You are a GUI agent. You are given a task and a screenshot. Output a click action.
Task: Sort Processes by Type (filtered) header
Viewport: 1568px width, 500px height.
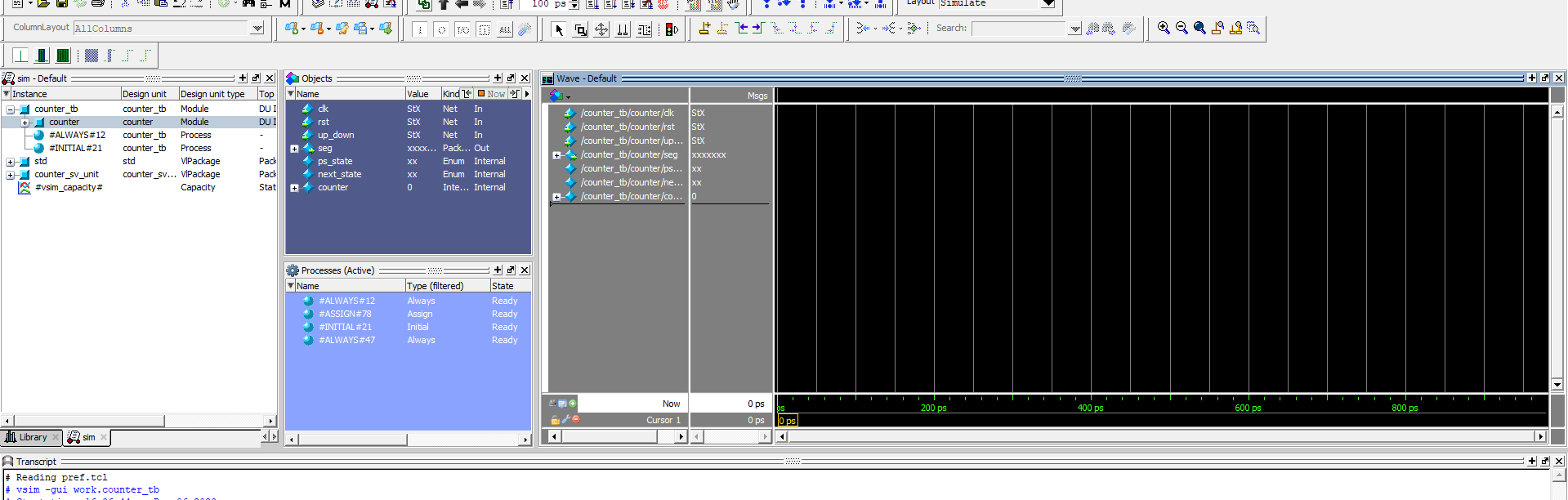(x=447, y=286)
